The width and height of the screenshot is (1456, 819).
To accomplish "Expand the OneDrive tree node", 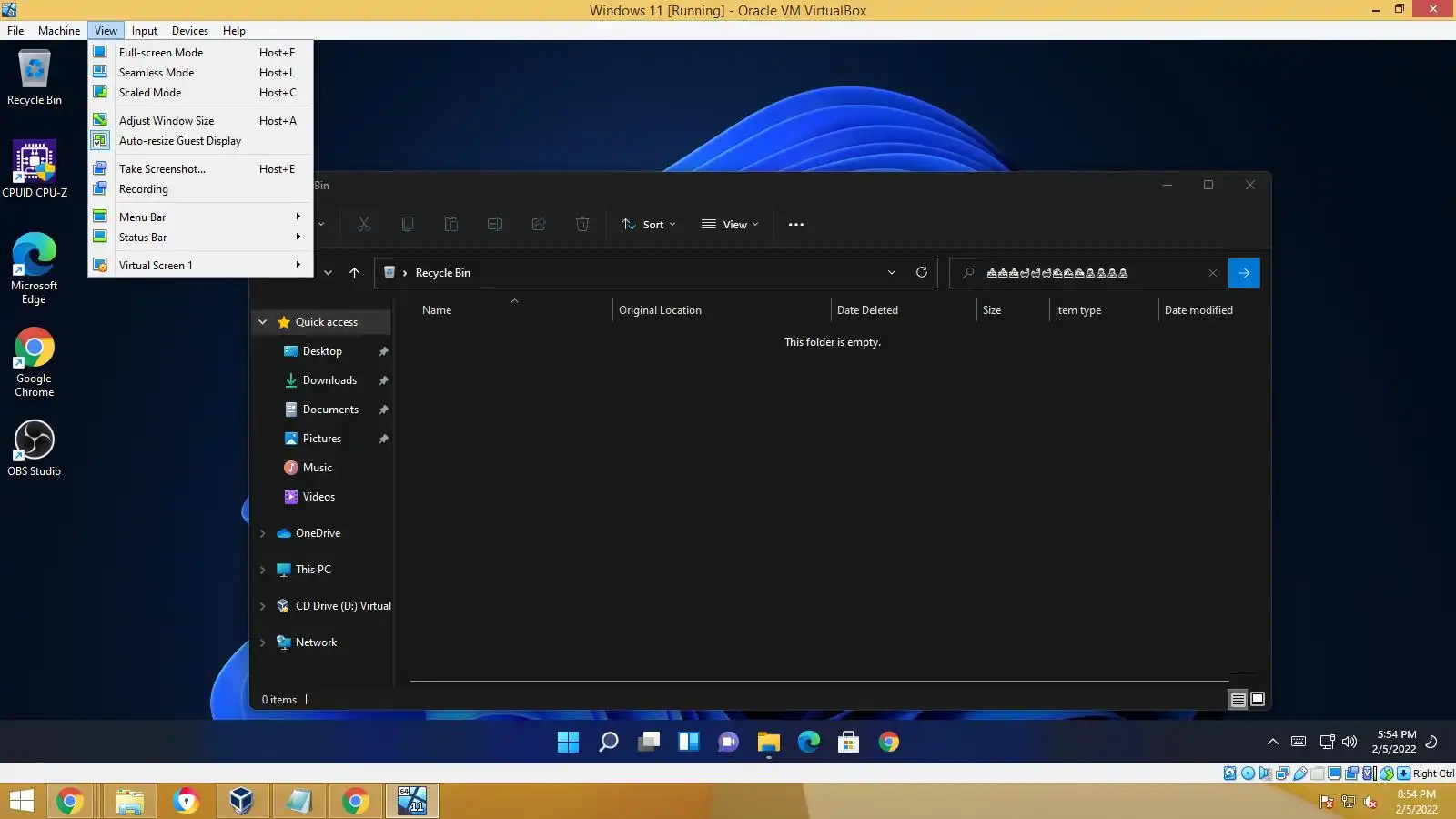I will [x=263, y=533].
